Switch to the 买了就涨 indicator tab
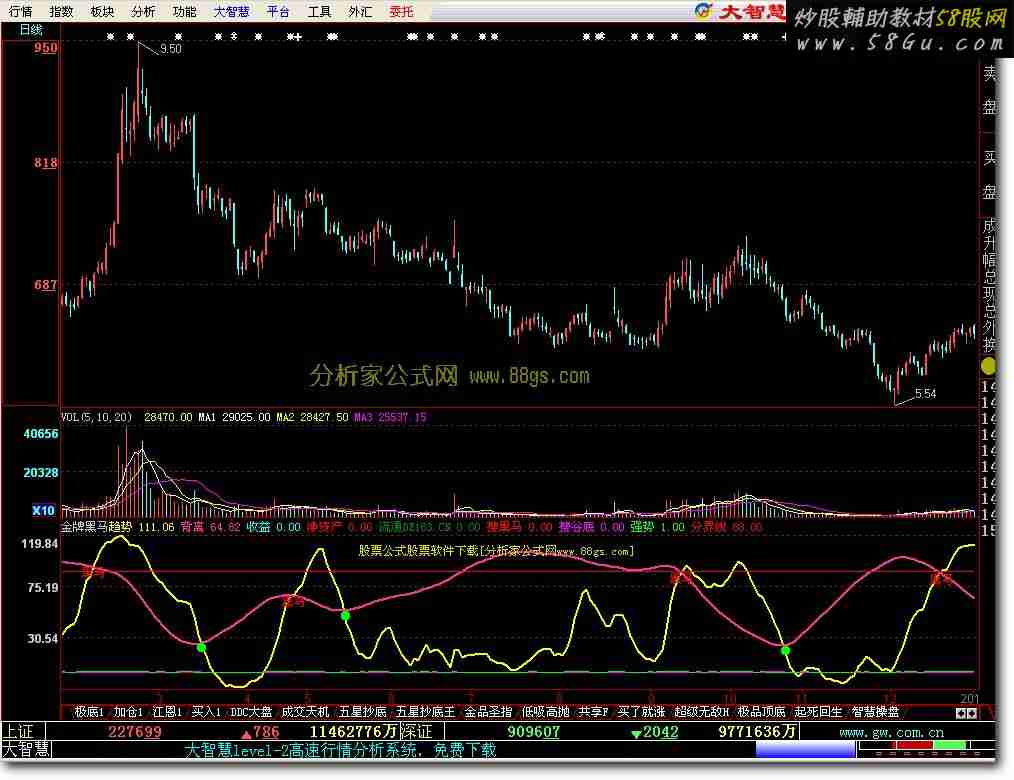The height and width of the screenshot is (780, 1014). coord(641,711)
